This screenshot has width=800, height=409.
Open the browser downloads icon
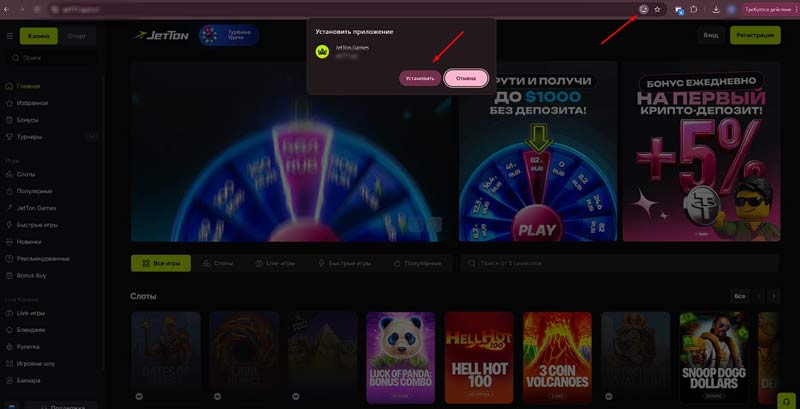point(716,9)
